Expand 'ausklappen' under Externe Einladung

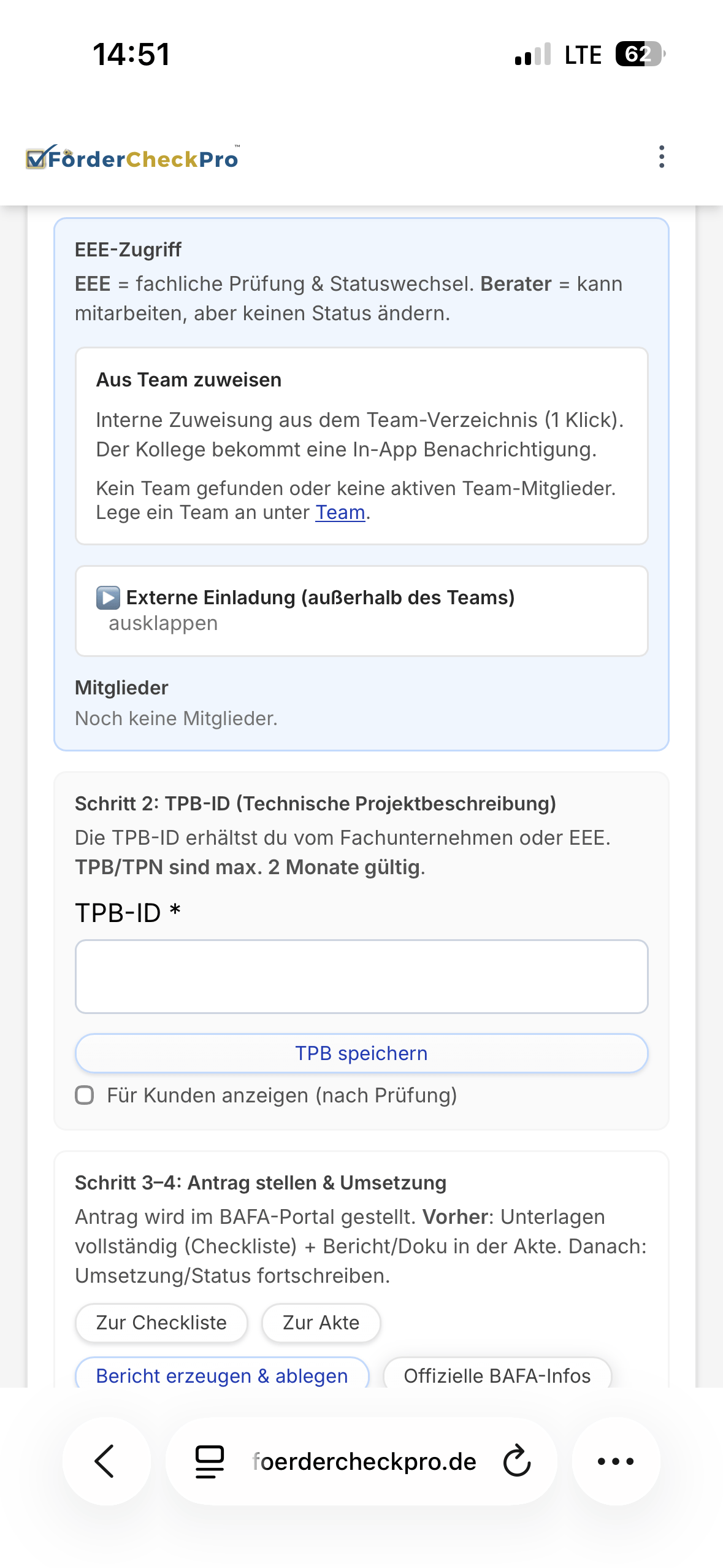163,623
